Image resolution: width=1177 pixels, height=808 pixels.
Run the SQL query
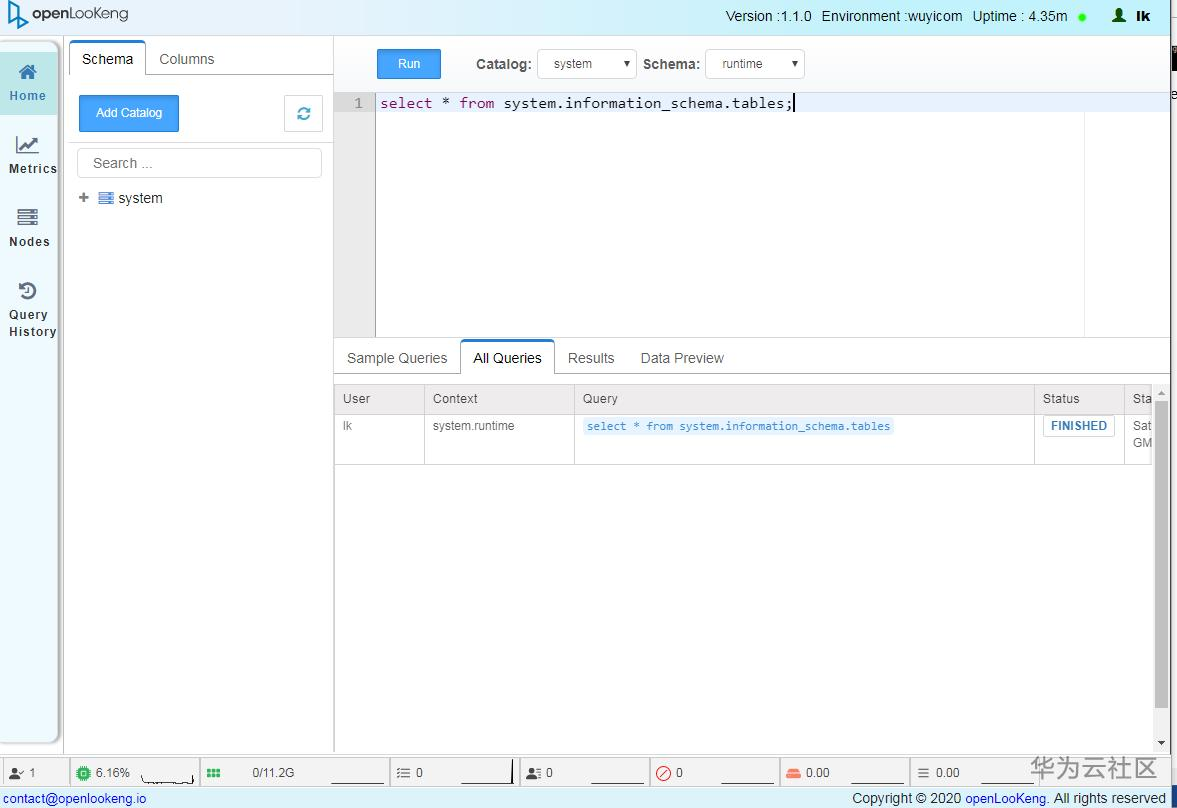pos(408,64)
